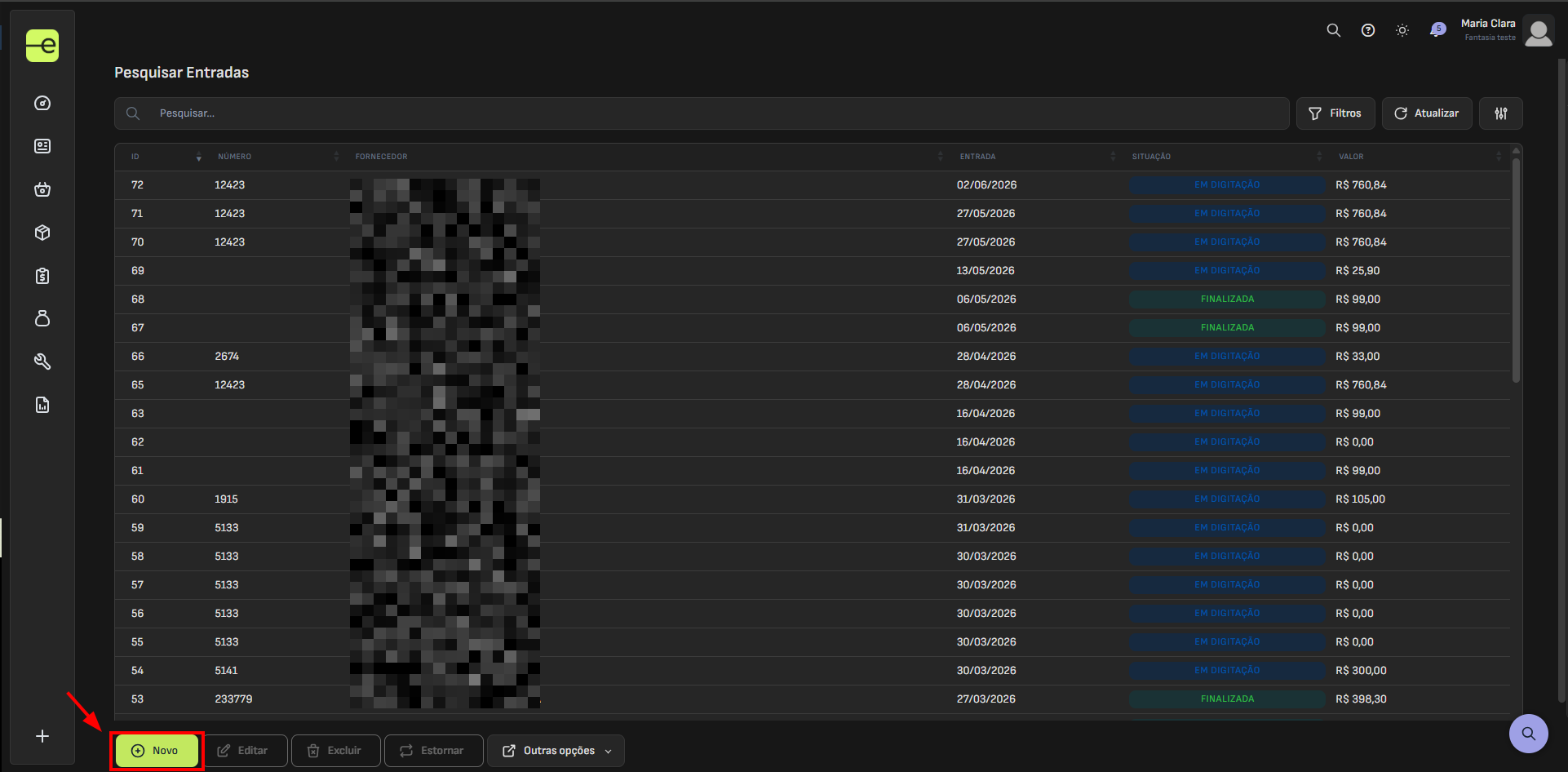Select the row with ID 69

tap(813, 271)
